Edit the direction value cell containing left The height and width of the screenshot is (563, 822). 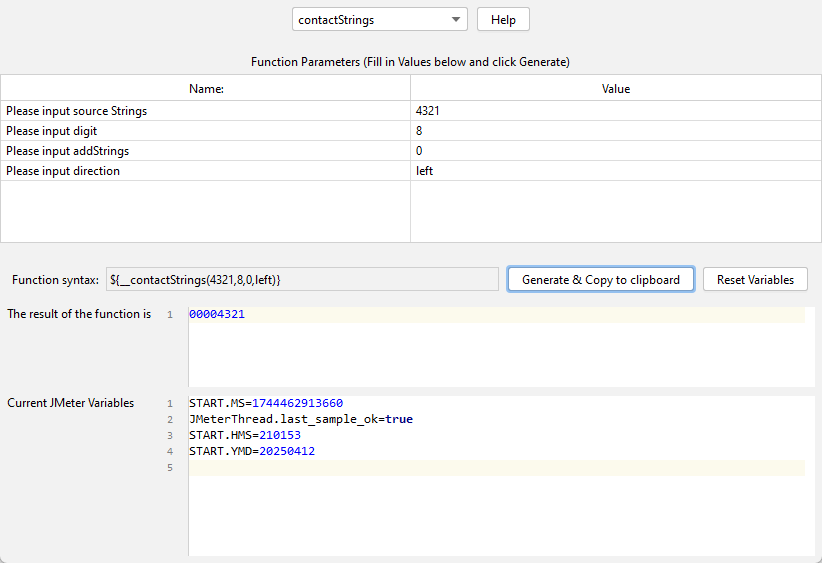(x=614, y=171)
